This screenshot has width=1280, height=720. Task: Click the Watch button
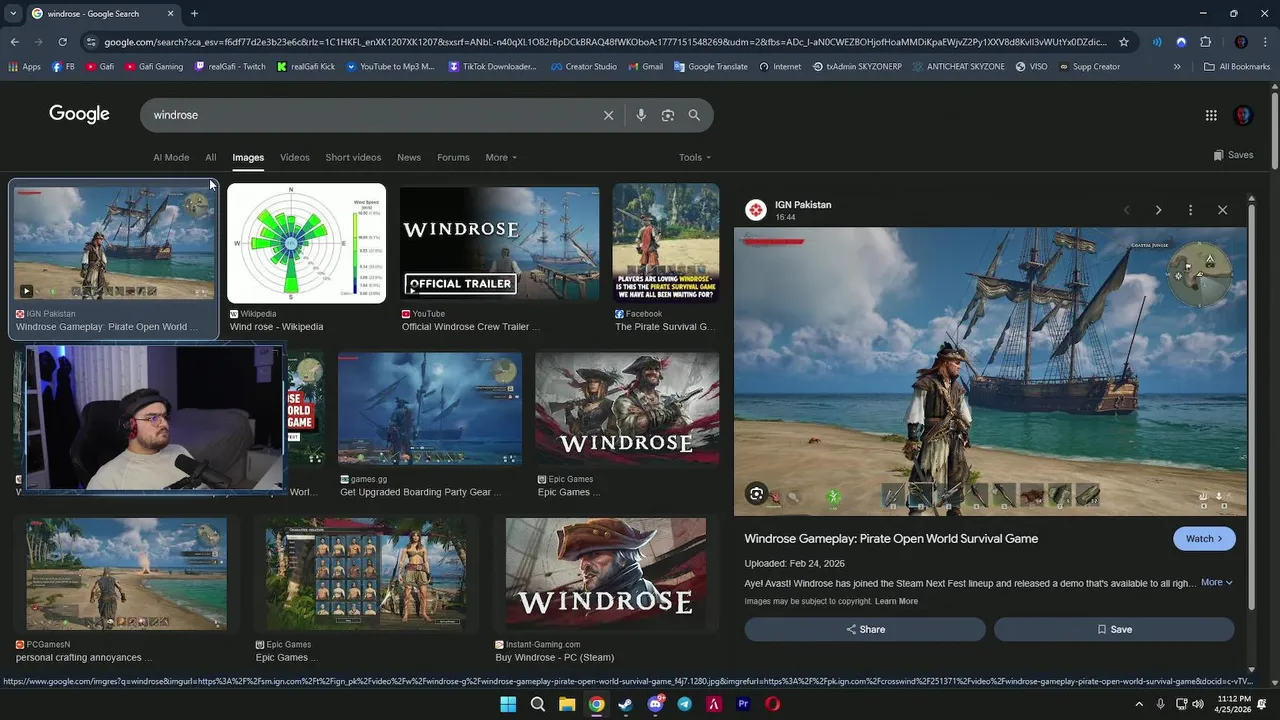click(x=1204, y=539)
